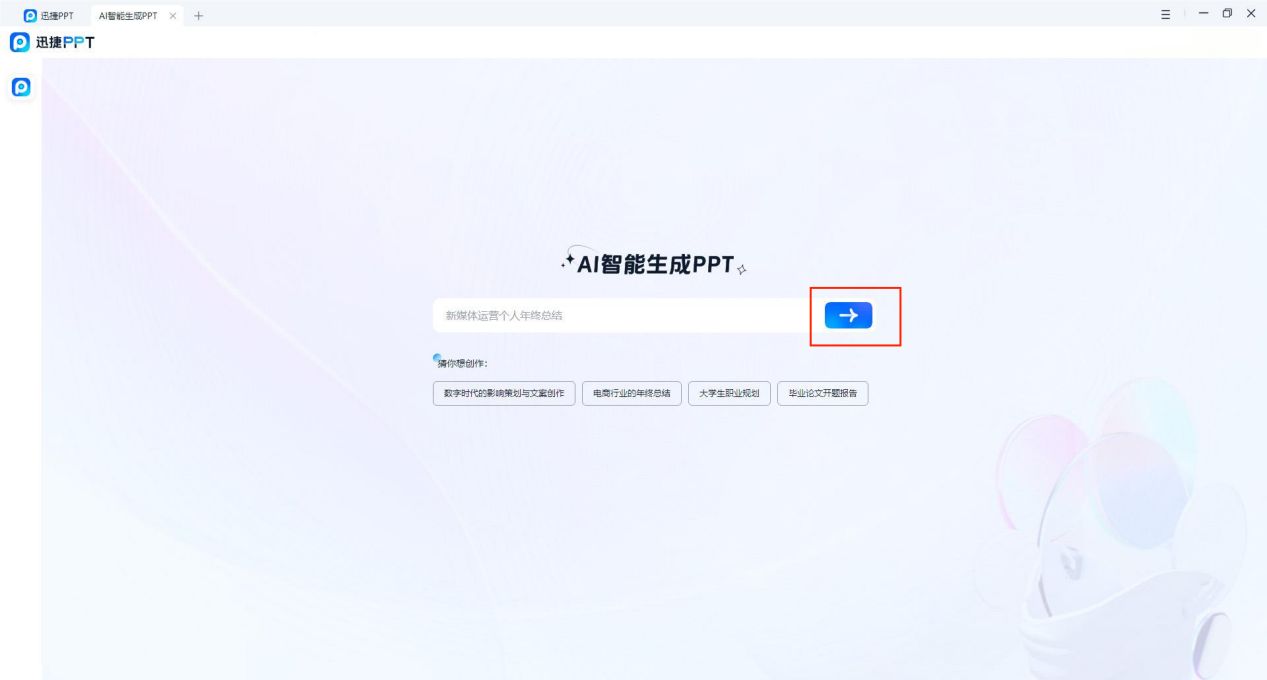Click the blue arrow generate button

tap(848, 315)
